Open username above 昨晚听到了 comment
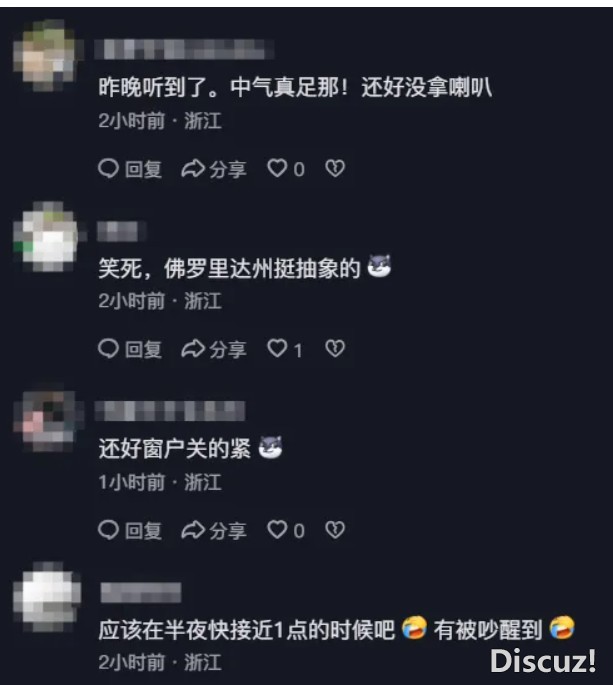The height and width of the screenshot is (685, 613). (x=184, y=49)
